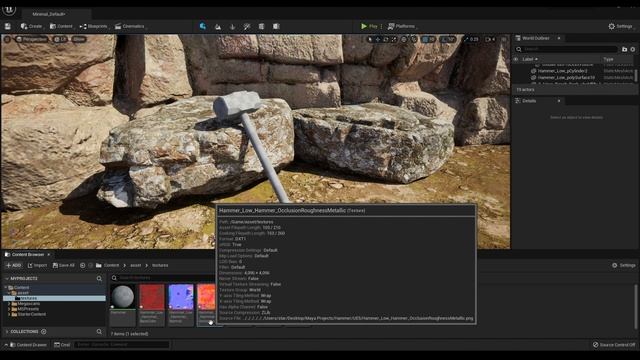
Task: Click the Content Browser history back arrow
Action: pos(82,265)
